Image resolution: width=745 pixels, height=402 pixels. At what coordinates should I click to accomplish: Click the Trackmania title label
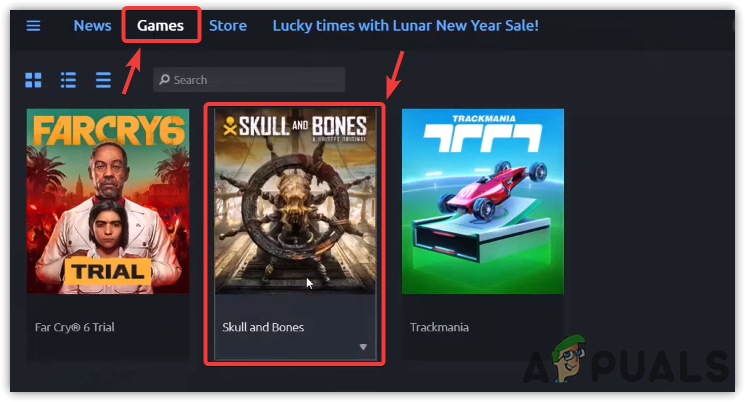point(439,327)
